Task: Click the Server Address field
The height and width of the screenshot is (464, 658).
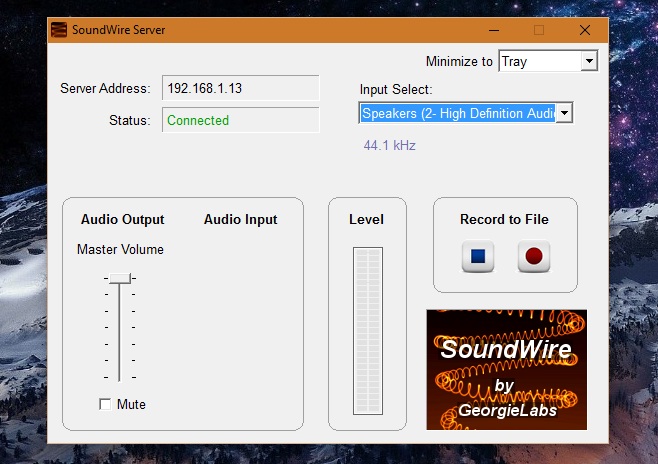Action: [240, 88]
